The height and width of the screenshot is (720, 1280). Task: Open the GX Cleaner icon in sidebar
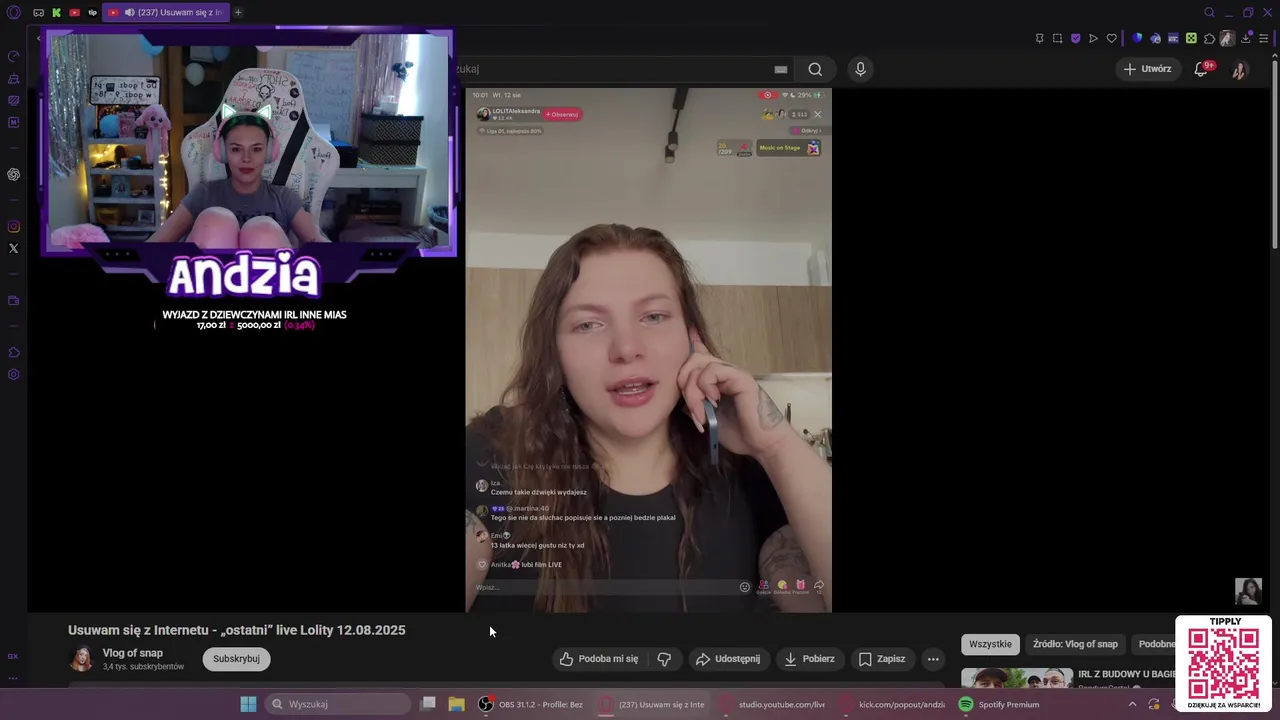[x=13, y=78]
